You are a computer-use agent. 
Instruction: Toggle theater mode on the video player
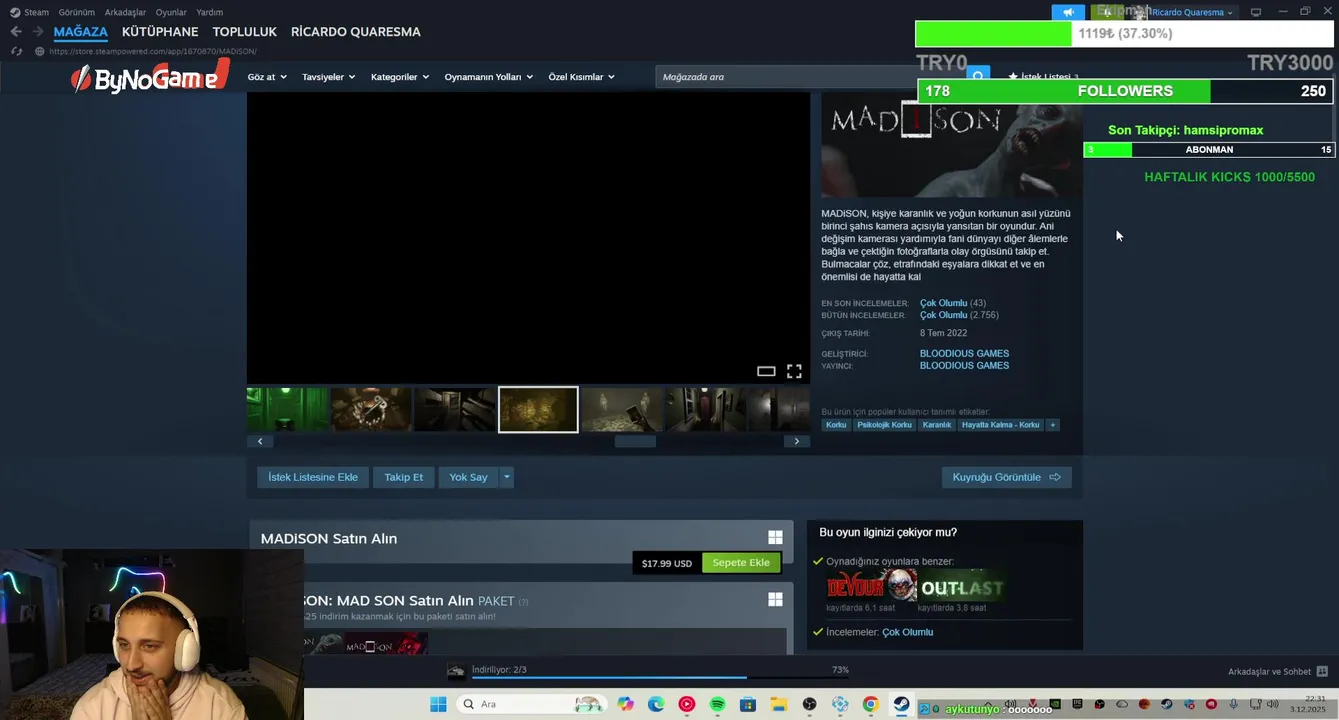click(x=766, y=371)
